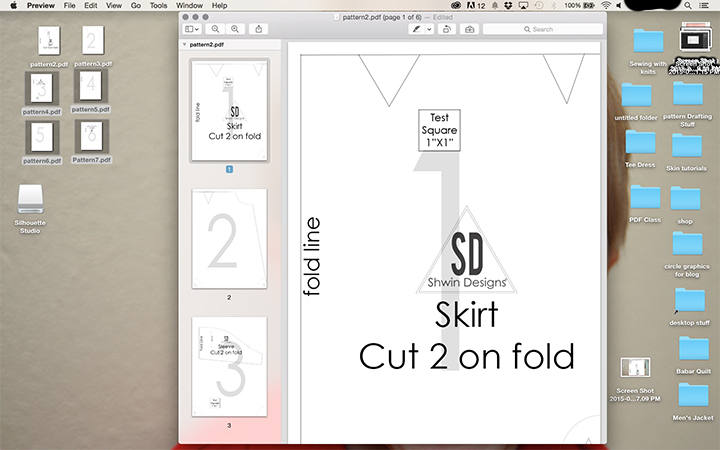The image size is (720, 450).
Task: Open the Help menu
Action: (219, 6)
